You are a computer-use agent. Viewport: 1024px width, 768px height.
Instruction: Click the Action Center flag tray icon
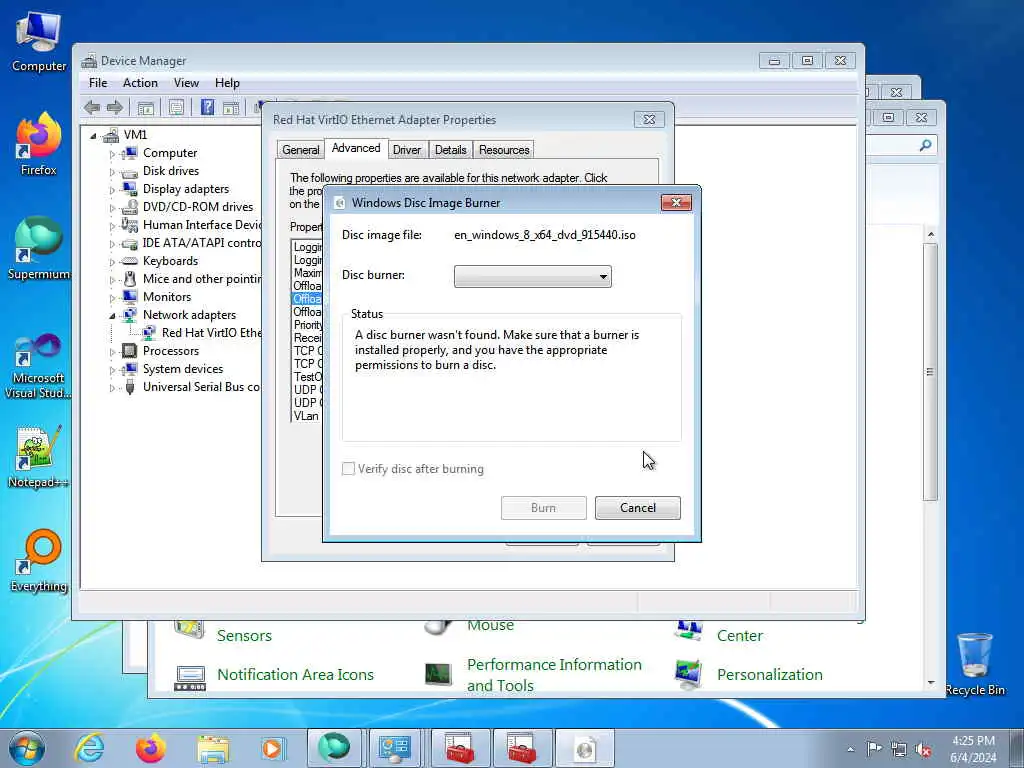pyautogui.click(x=874, y=749)
